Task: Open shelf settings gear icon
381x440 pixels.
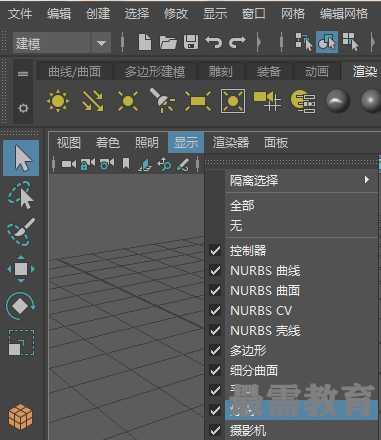Action: pos(23,108)
